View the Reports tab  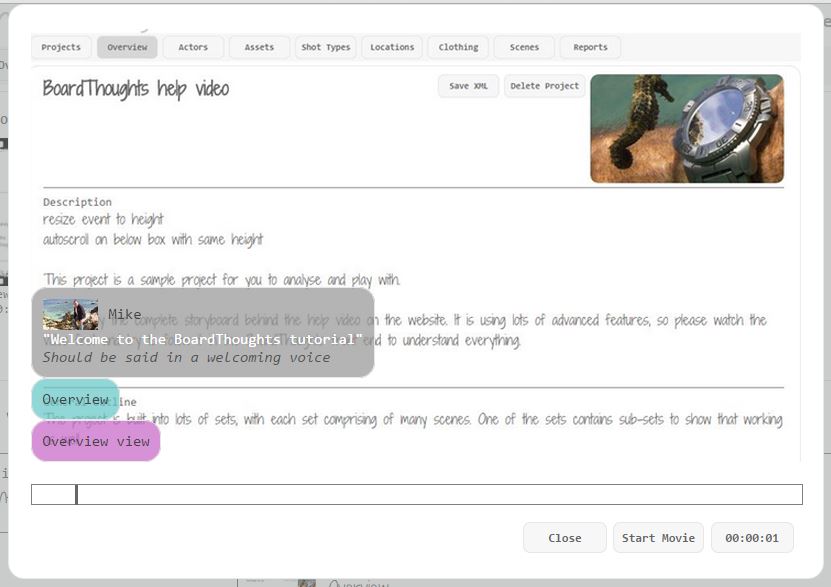pyautogui.click(x=590, y=47)
